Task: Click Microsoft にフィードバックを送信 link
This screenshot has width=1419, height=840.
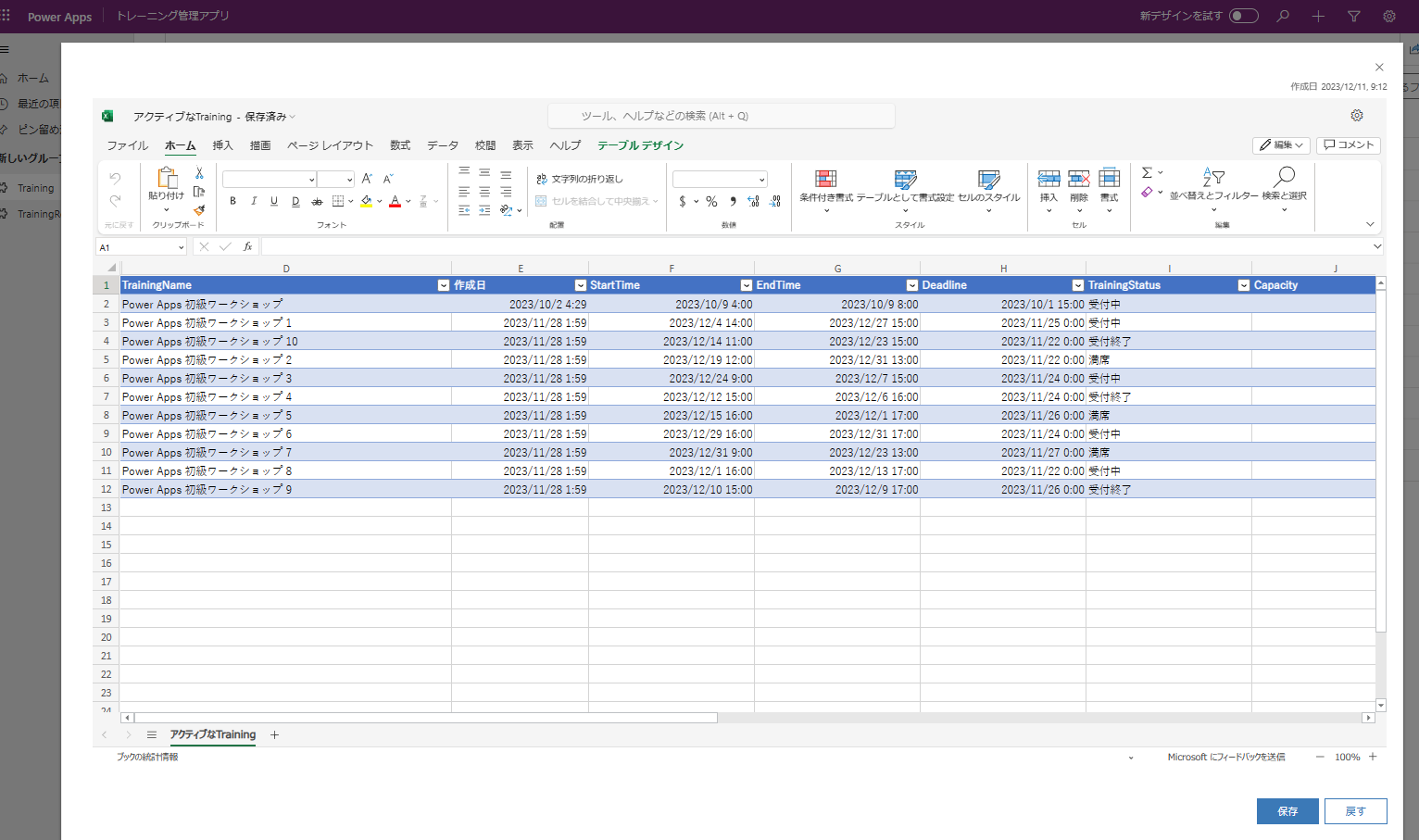Action: point(1225,757)
